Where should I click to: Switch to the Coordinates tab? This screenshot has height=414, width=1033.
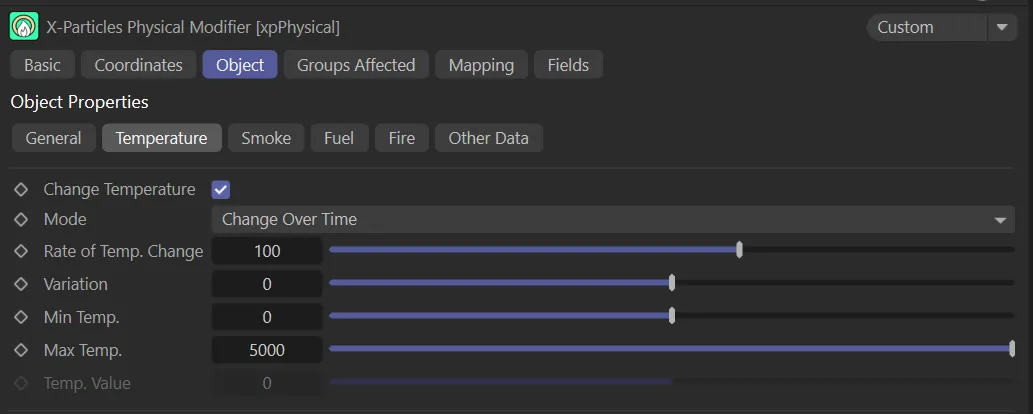point(138,65)
